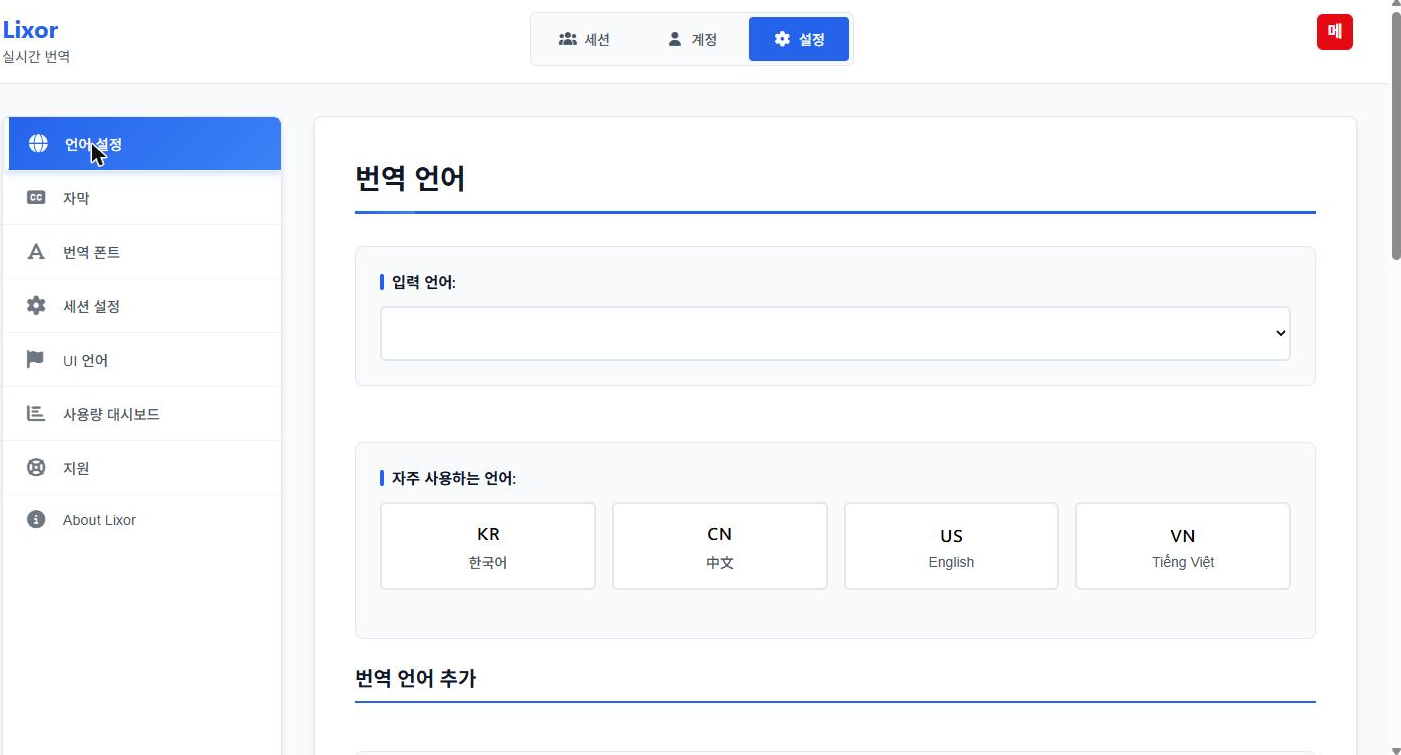Open About Lixor
The width and height of the screenshot is (1401, 755).
[x=143, y=520]
